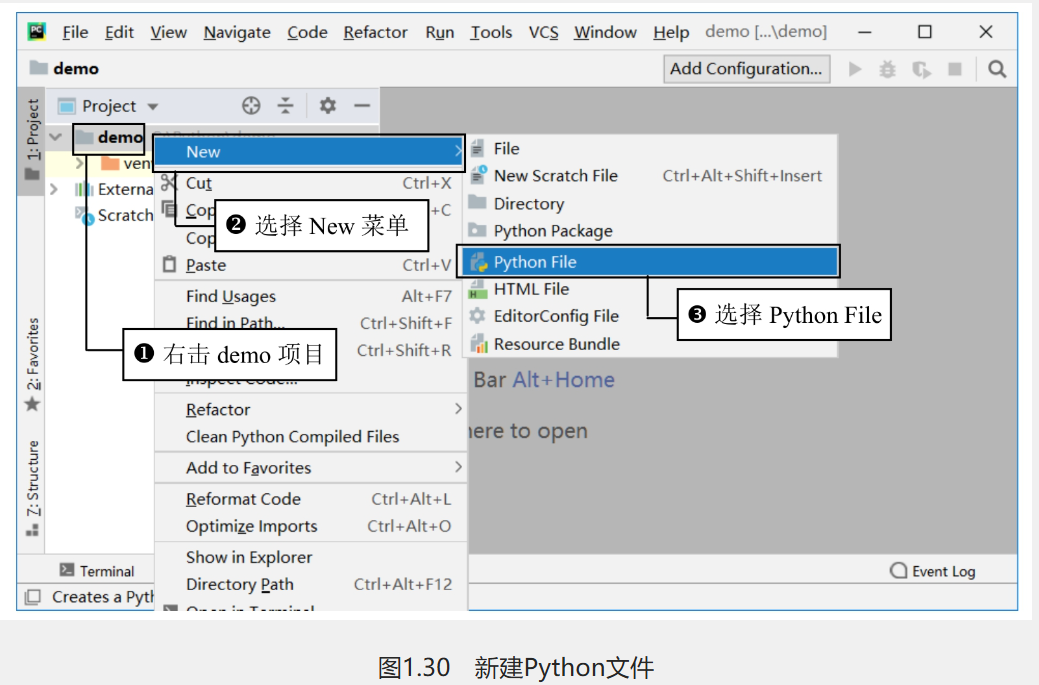The height and width of the screenshot is (685, 1039).
Task: Expand the Refactor submenu arrow
Action: coord(458,409)
